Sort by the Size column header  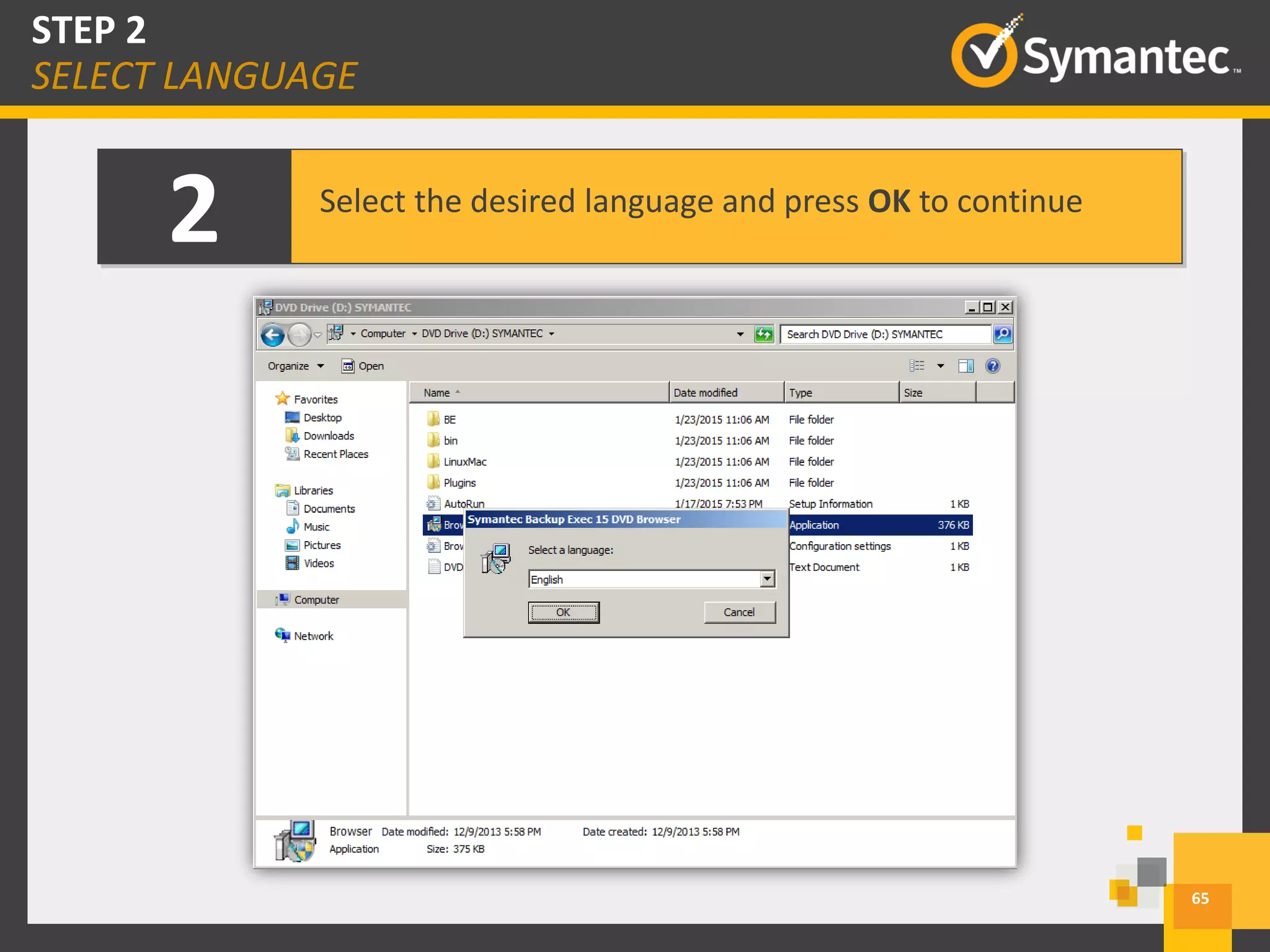coord(938,392)
